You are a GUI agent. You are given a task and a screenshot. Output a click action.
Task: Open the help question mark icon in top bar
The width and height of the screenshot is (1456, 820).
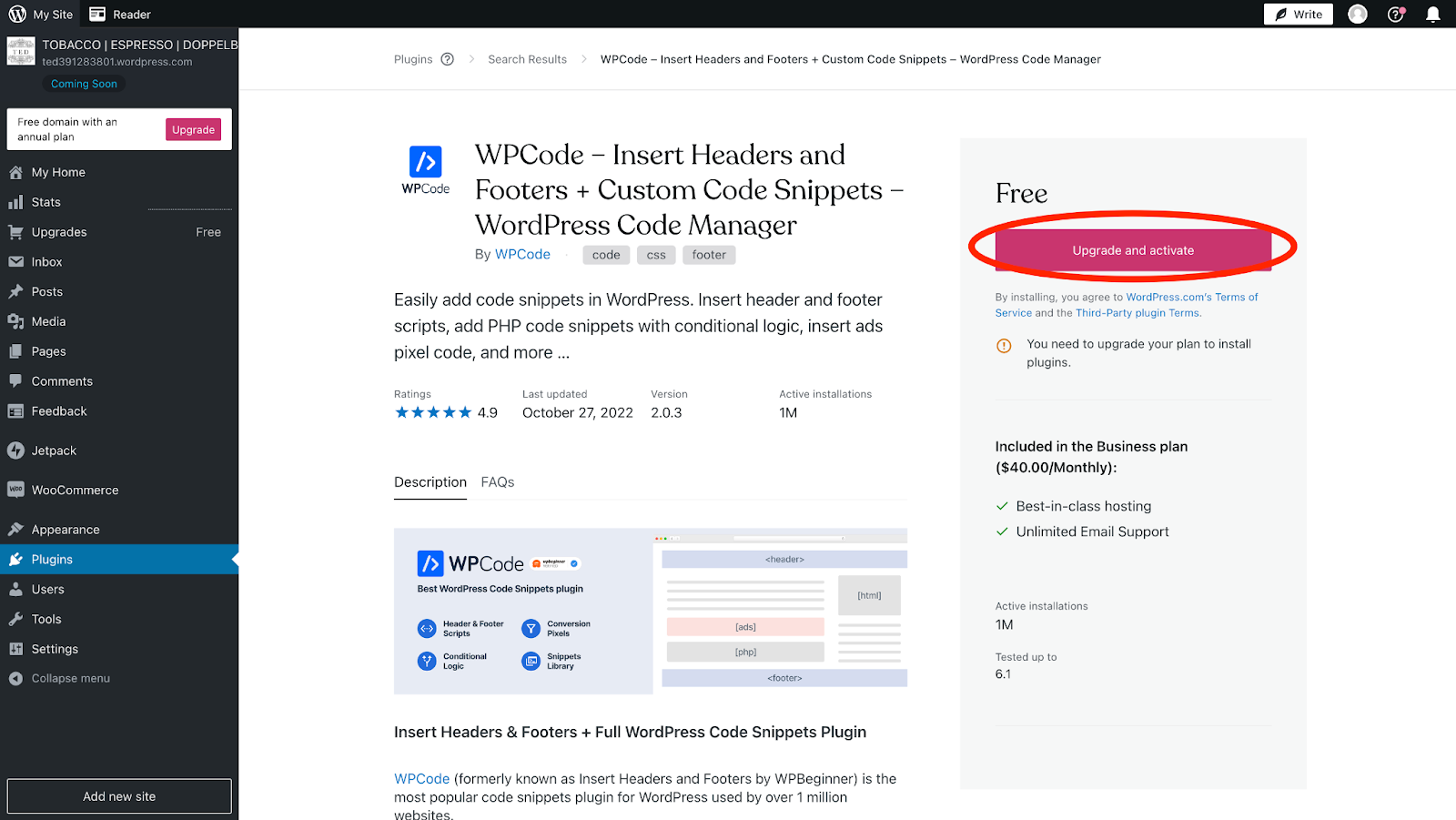(x=1396, y=14)
